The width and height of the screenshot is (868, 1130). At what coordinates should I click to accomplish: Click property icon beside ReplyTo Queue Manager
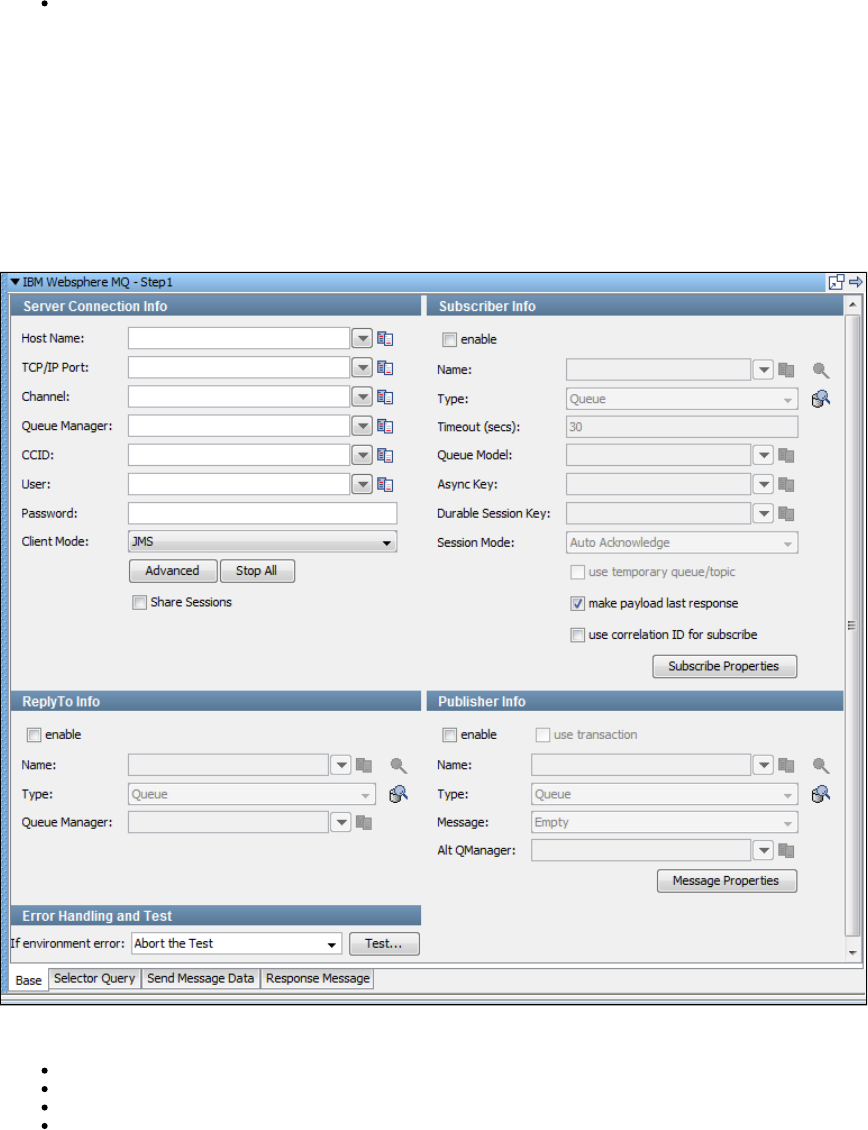364,822
